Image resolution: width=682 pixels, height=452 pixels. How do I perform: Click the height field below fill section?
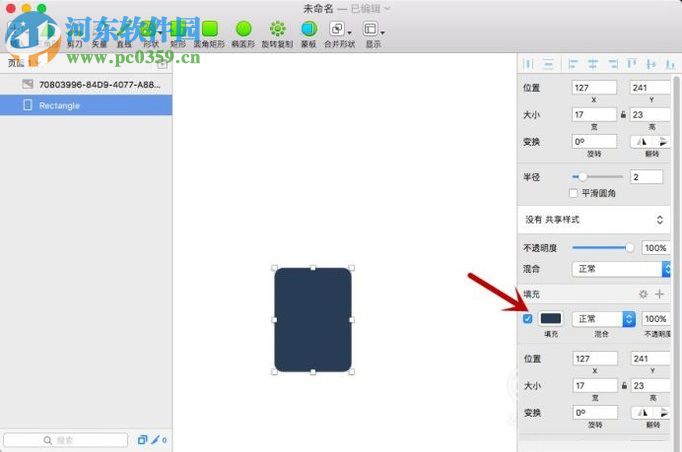tap(651, 385)
